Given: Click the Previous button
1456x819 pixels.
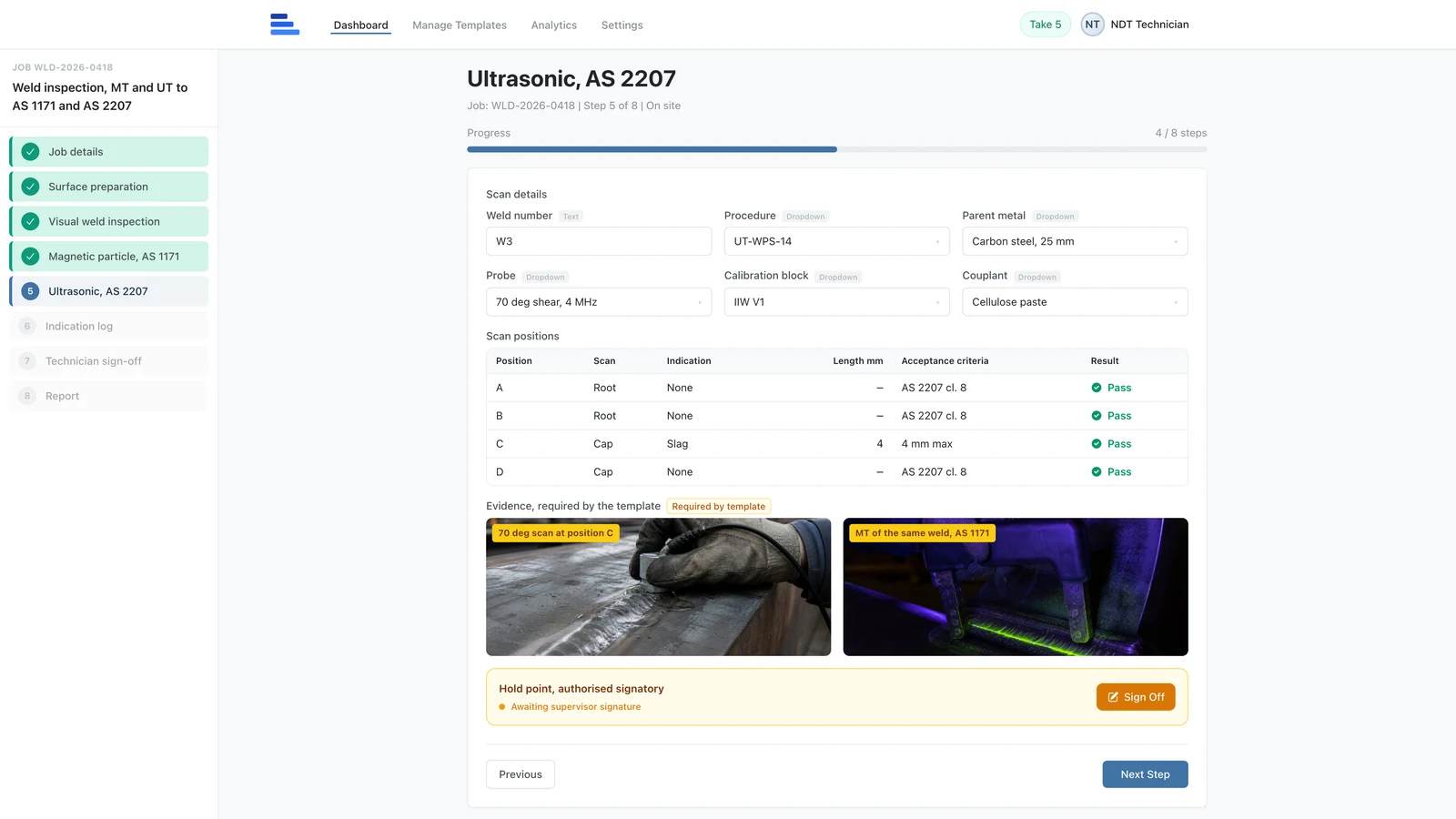Looking at the screenshot, I should [x=521, y=774].
